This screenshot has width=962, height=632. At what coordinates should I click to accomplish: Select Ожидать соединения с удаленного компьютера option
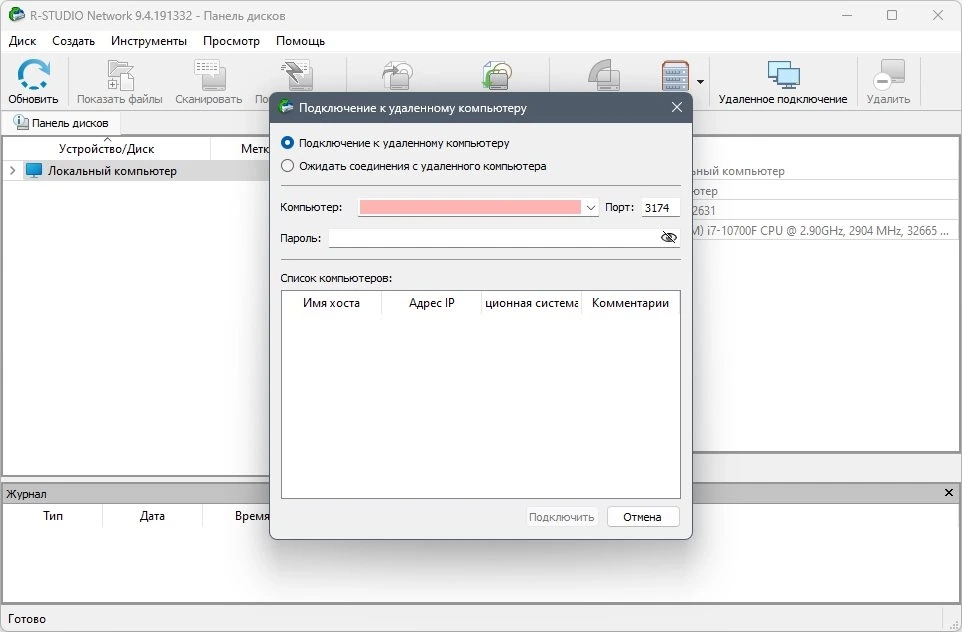coord(287,166)
